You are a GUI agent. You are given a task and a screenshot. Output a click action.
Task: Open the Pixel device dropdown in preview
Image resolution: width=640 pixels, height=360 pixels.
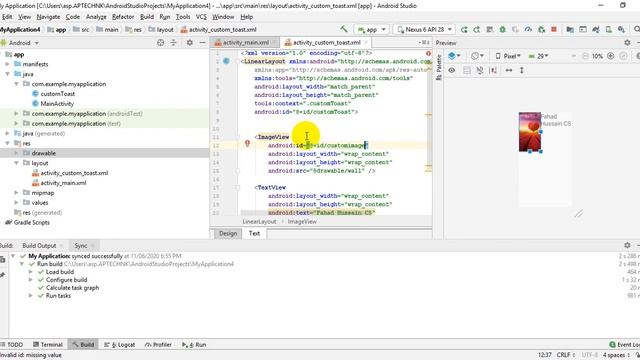[508, 56]
